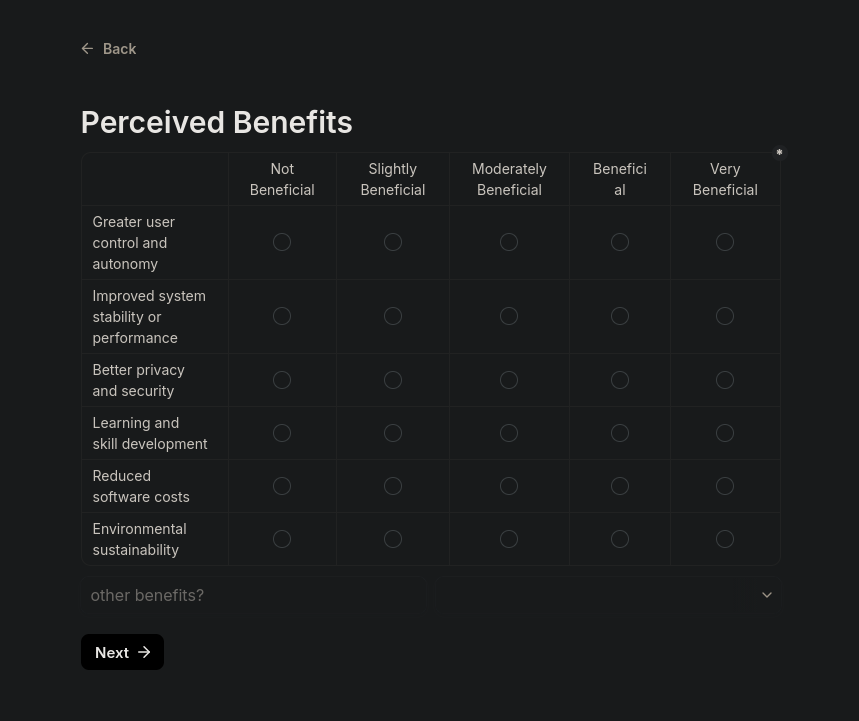This screenshot has height=721, width=859.
Task: Click the back arrow icon
Action: point(88,48)
